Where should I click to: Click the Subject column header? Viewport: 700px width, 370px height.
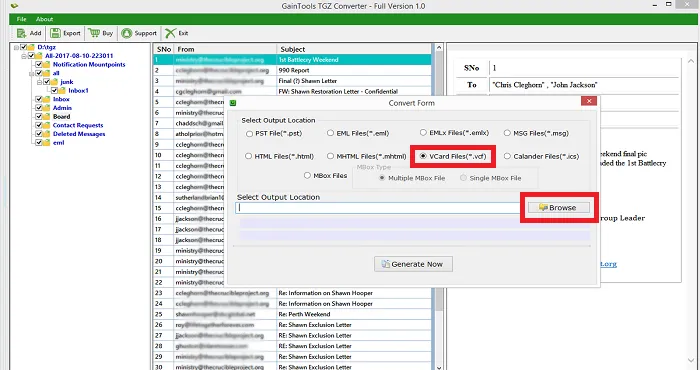coord(354,49)
